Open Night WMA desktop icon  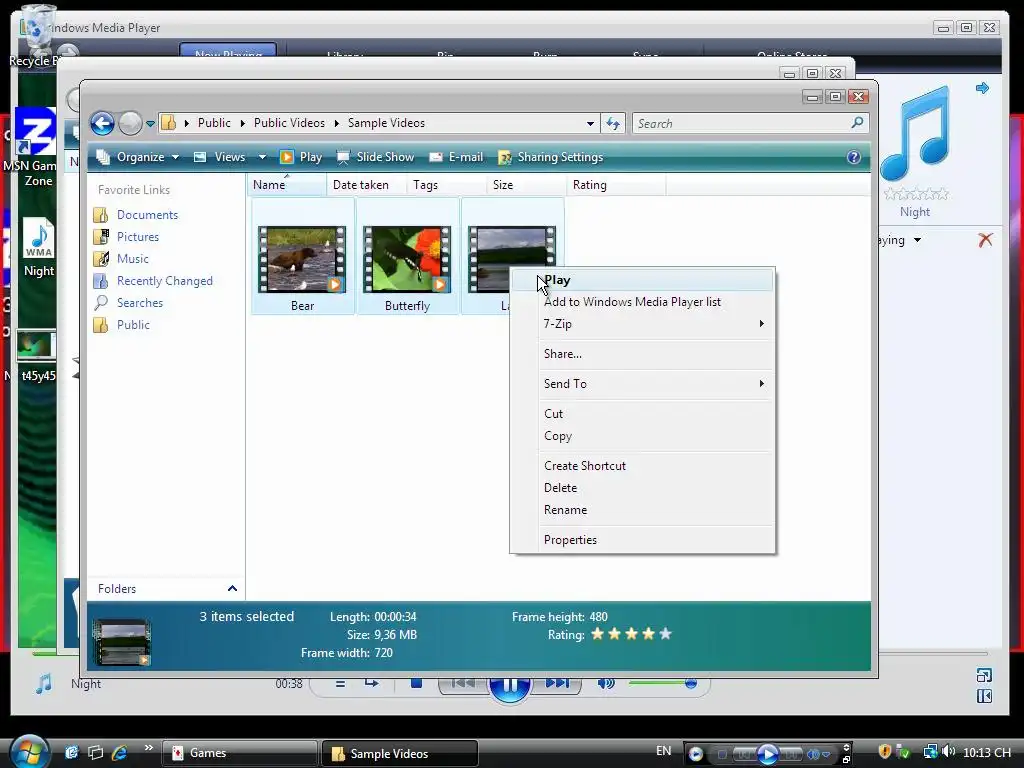tap(39, 248)
